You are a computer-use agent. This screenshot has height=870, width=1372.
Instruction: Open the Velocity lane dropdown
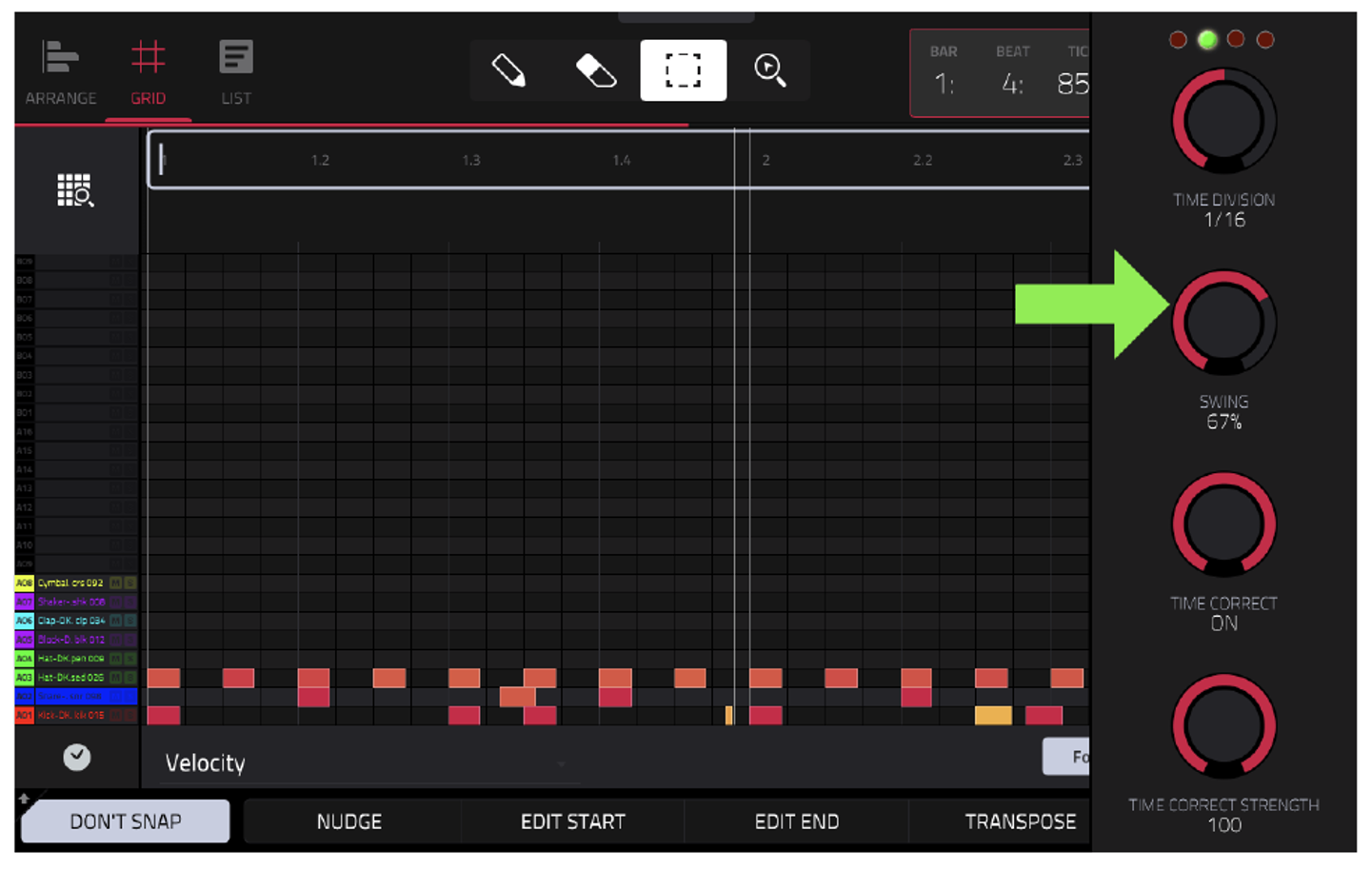[369, 763]
